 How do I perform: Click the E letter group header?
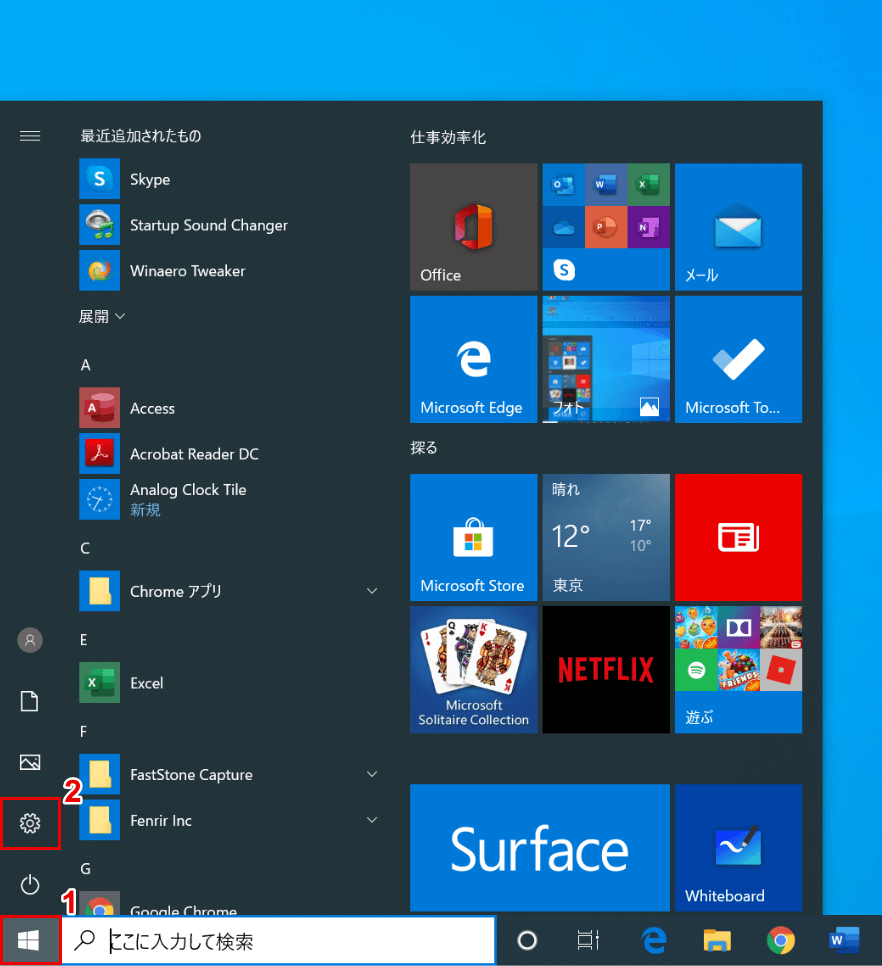tap(84, 639)
